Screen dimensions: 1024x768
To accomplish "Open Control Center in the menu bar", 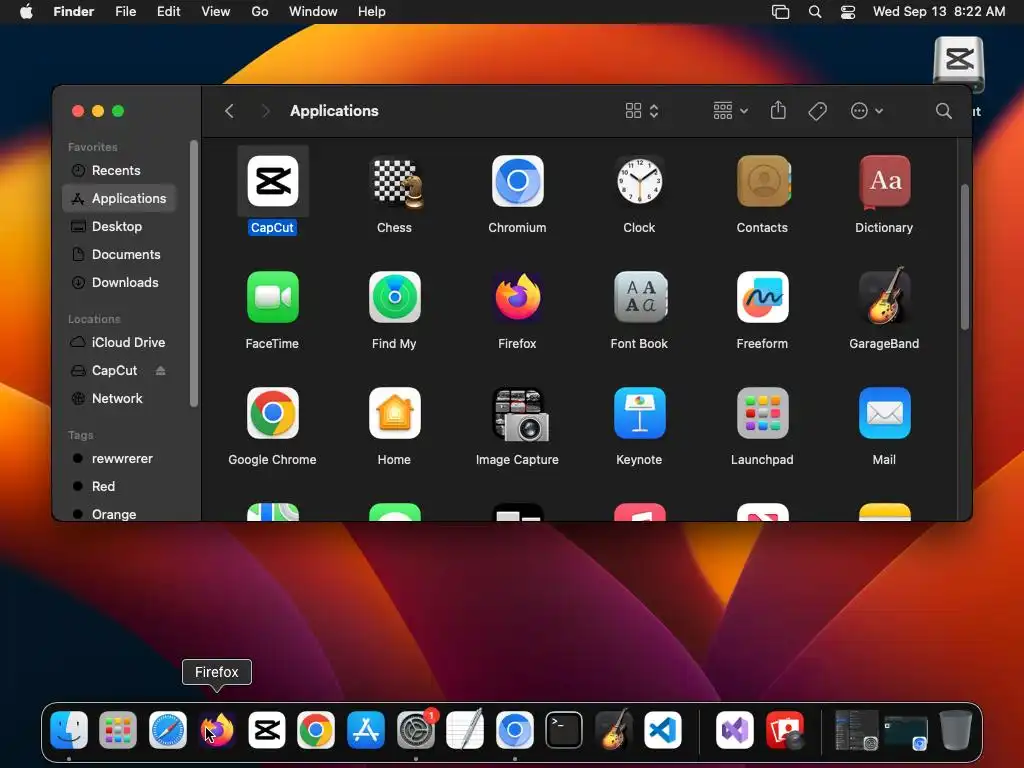I will coord(848,12).
